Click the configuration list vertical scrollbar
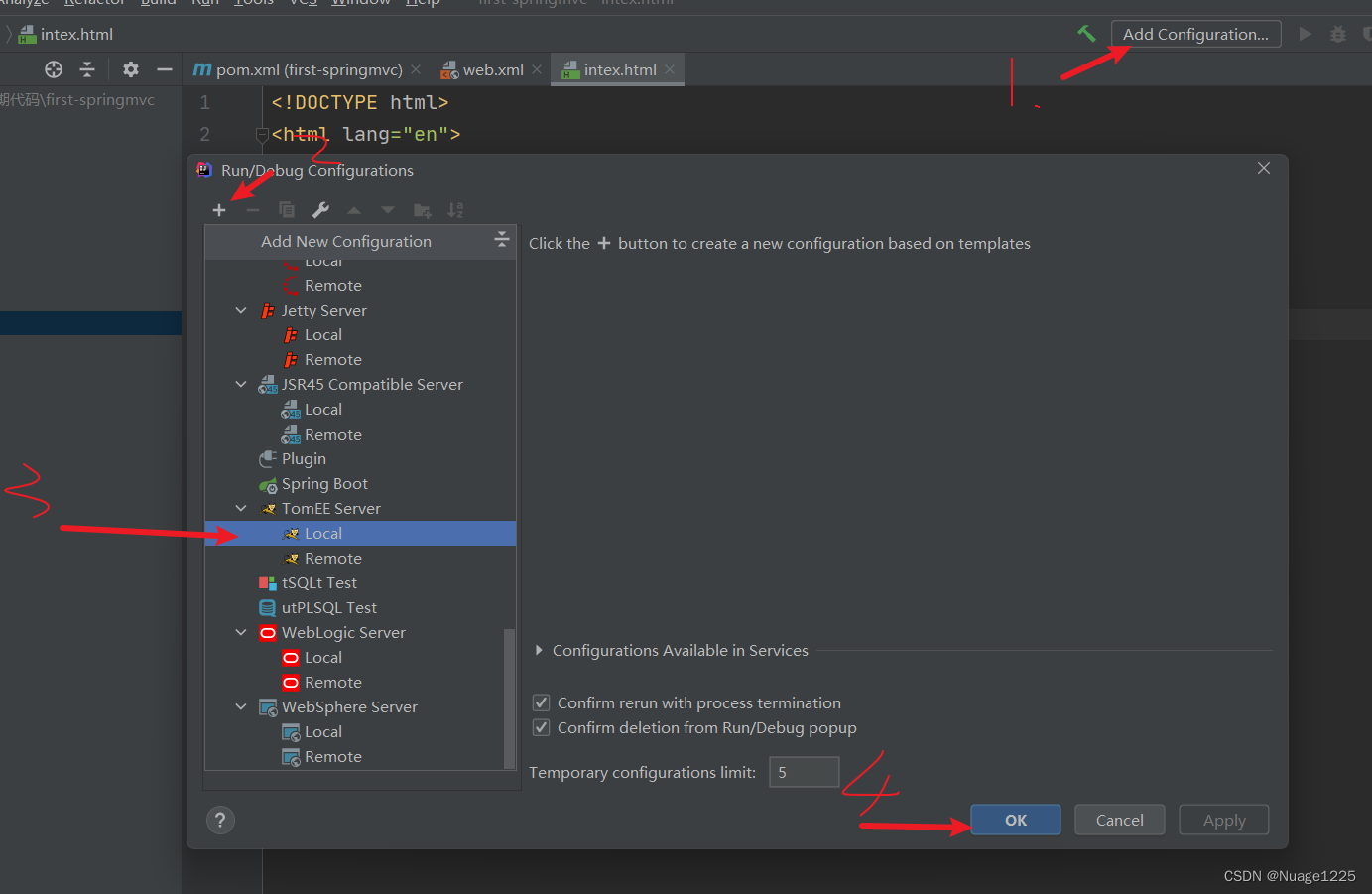Image resolution: width=1372 pixels, height=894 pixels. [x=510, y=699]
